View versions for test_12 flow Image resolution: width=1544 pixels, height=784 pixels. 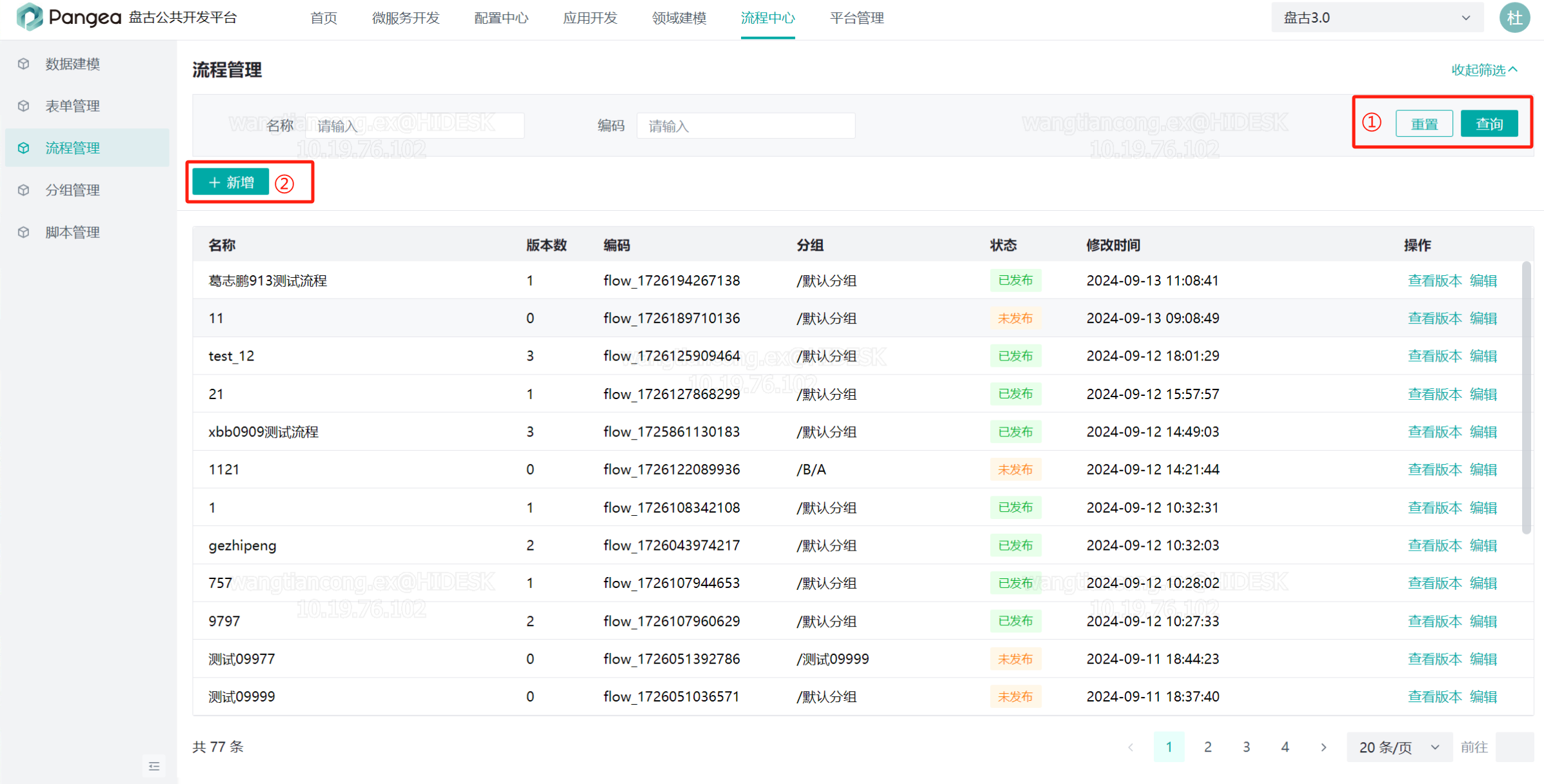(1434, 356)
